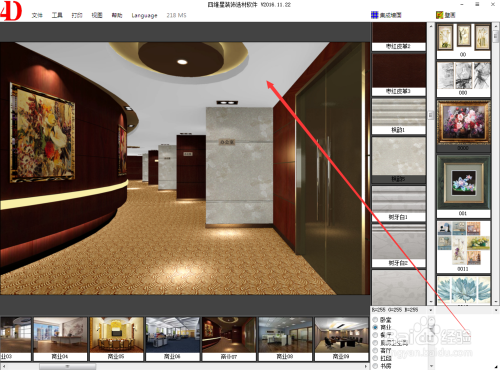Open scene thumbnail 商业05 banquet room
Viewport: 500px width, 370px height.
pos(116,339)
